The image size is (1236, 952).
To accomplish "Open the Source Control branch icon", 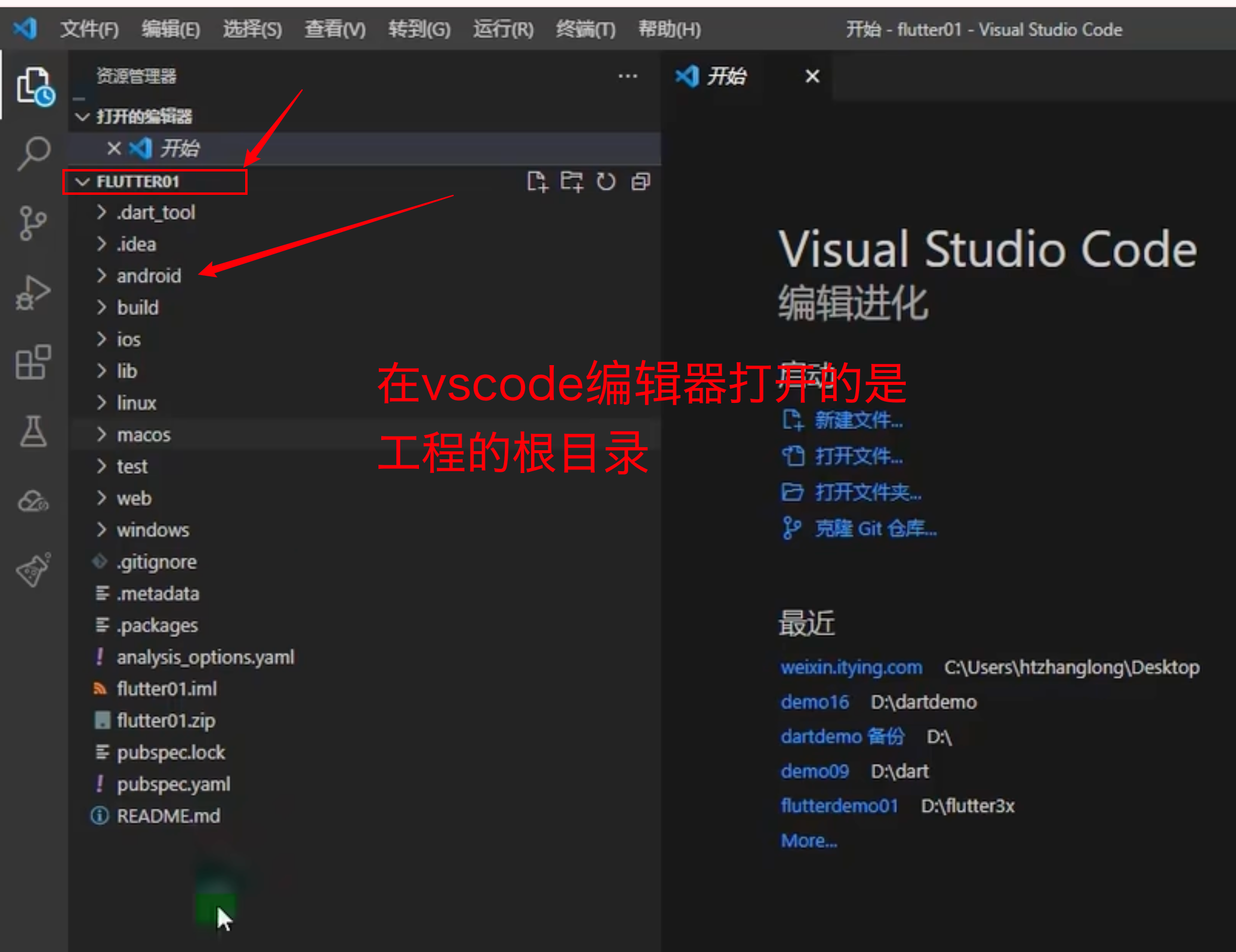I will pos(32,223).
